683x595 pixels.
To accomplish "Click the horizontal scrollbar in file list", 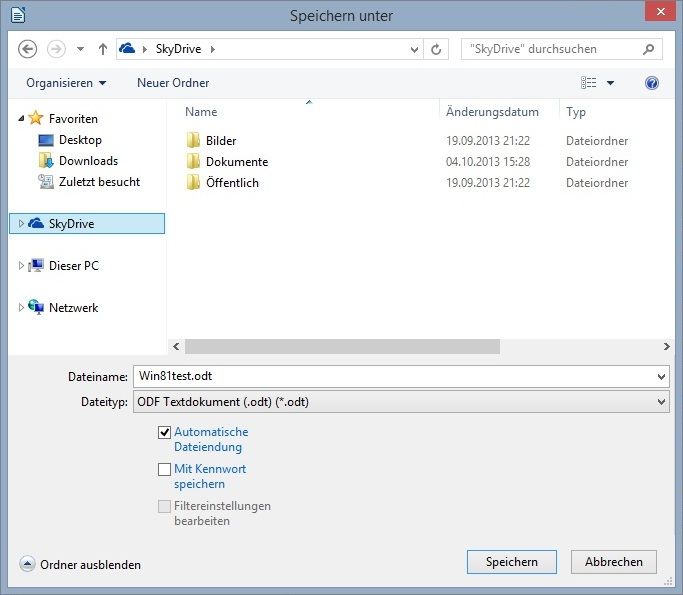I will pyautogui.click(x=343, y=346).
